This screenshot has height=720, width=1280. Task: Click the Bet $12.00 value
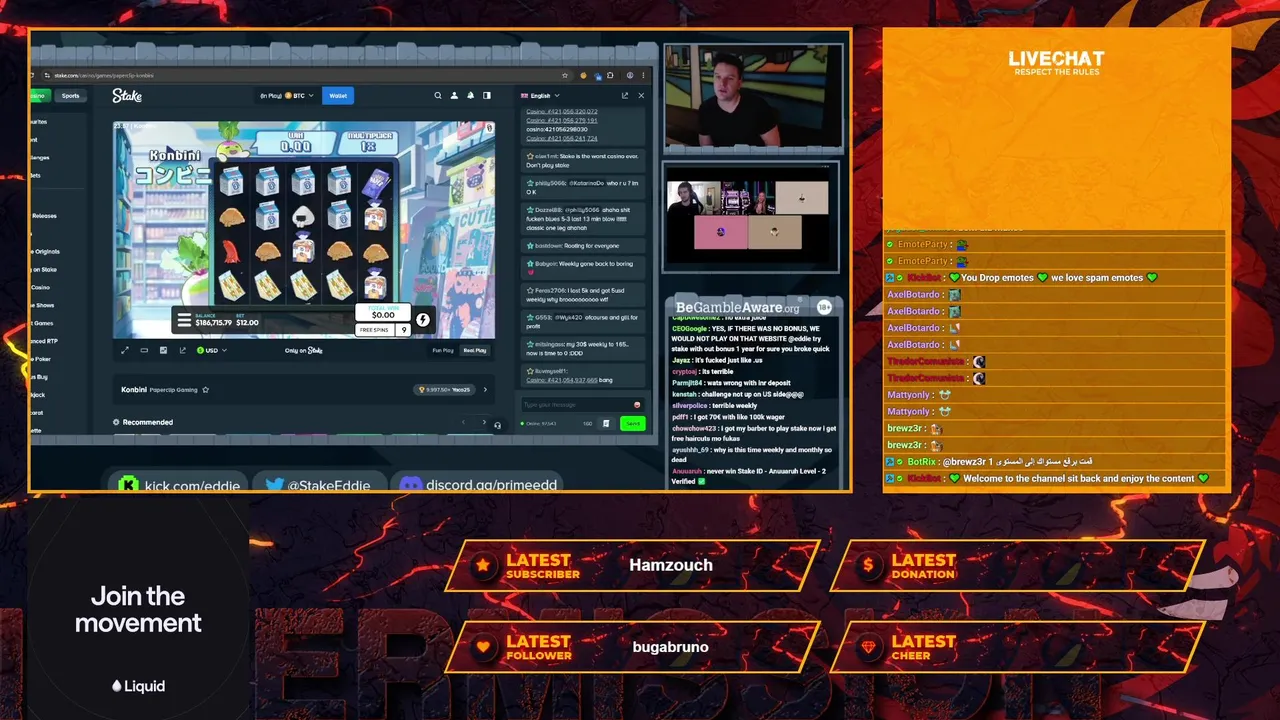click(247, 322)
